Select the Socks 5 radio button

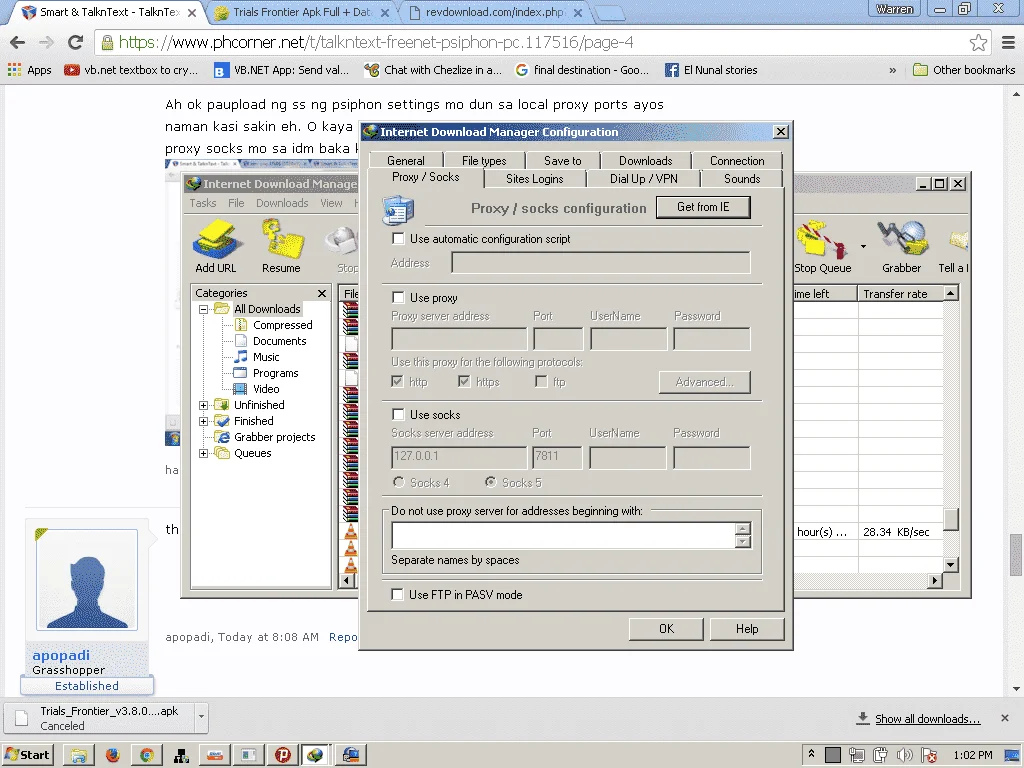(x=490, y=482)
